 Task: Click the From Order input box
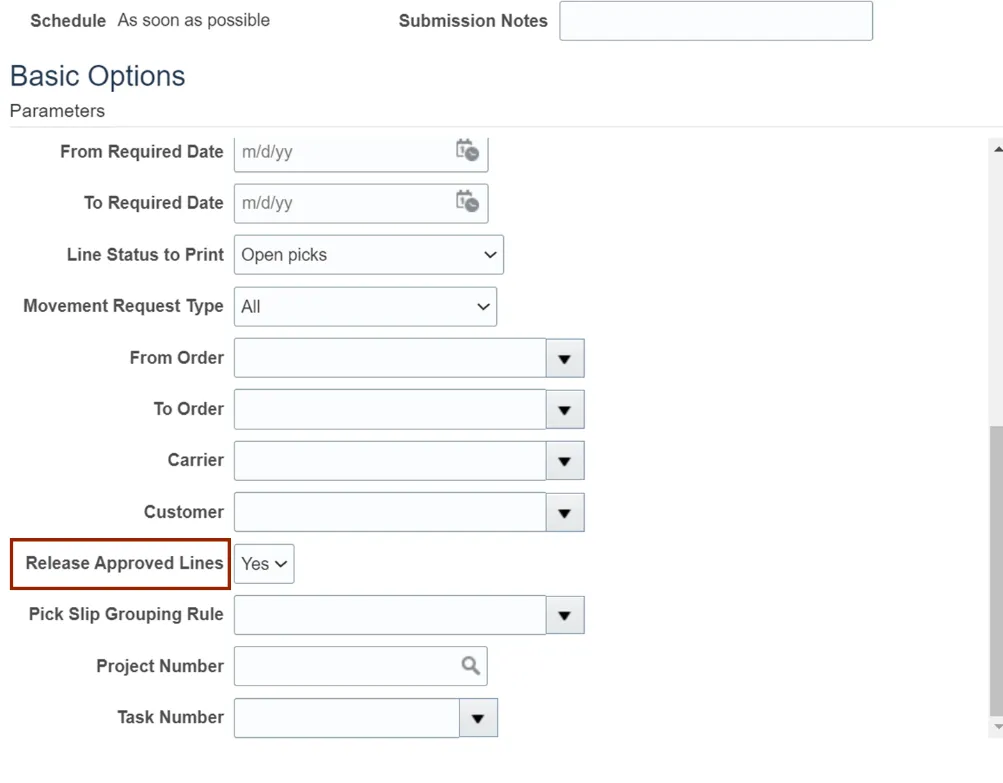[x=390, y=358]
